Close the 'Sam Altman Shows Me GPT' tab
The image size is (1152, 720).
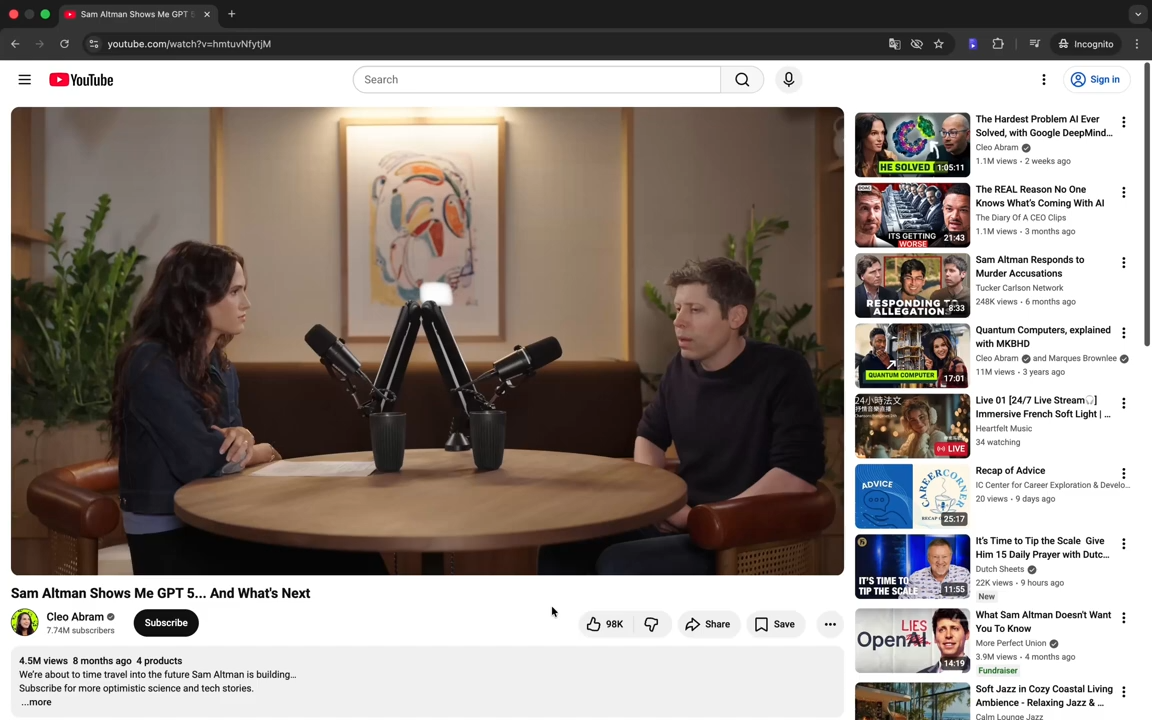tap(206, 14)
